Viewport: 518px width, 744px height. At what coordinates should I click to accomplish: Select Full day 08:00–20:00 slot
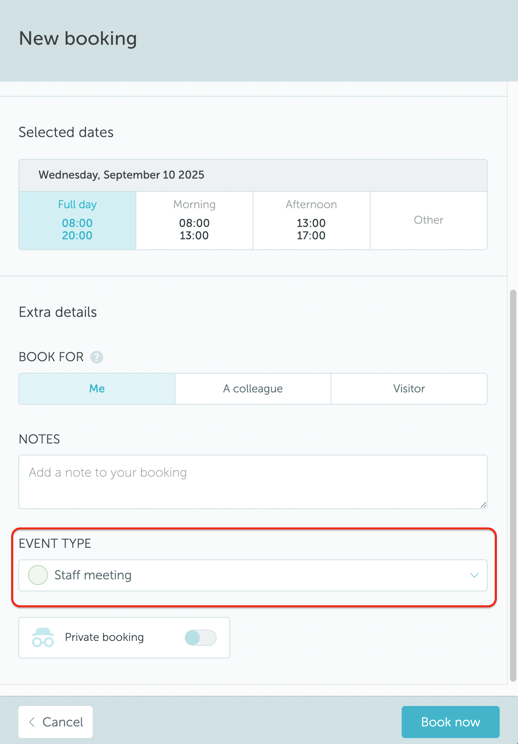tap(77, 220)
